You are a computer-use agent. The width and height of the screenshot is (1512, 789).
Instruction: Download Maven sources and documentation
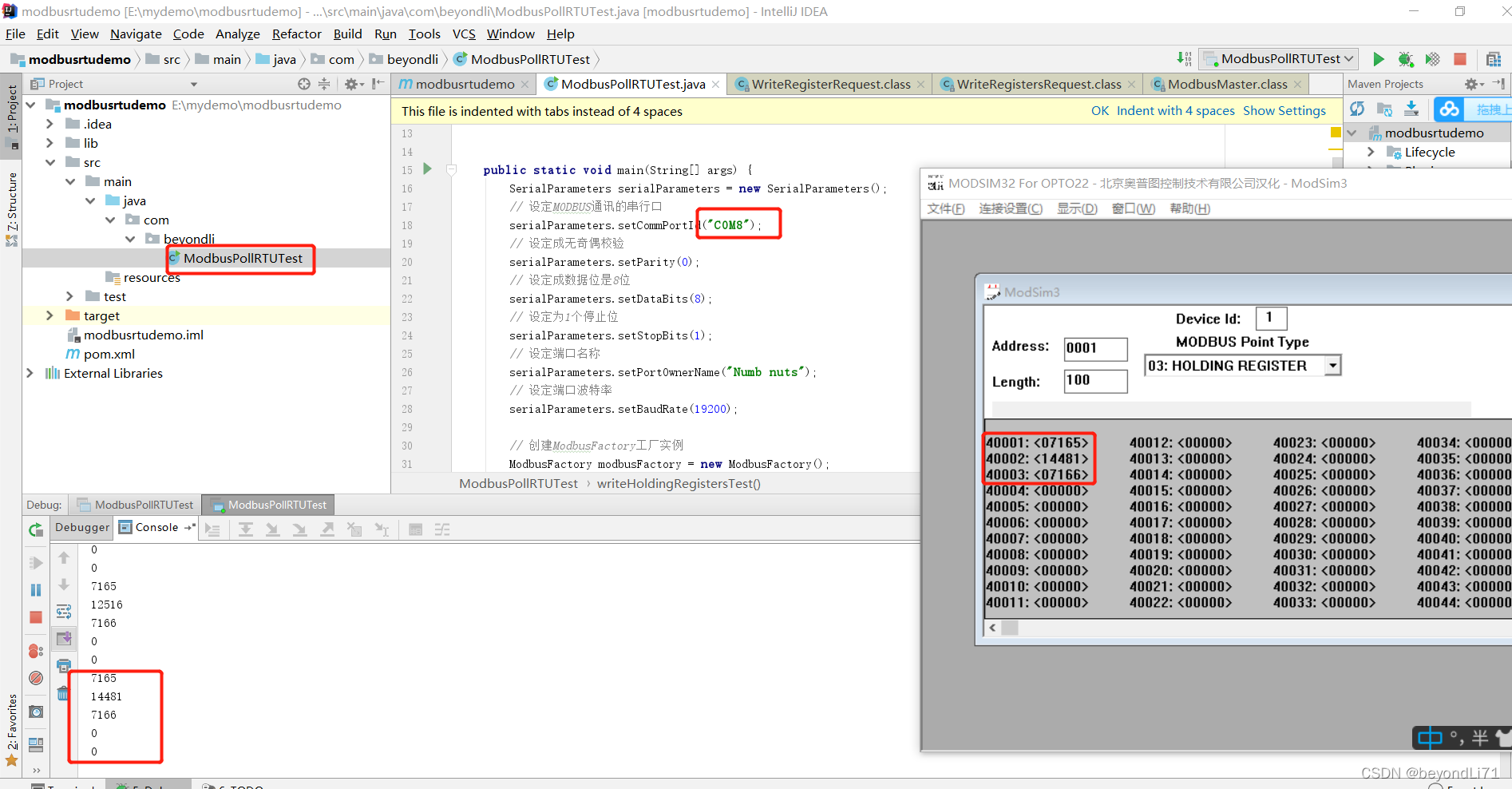coord(1411,109)
